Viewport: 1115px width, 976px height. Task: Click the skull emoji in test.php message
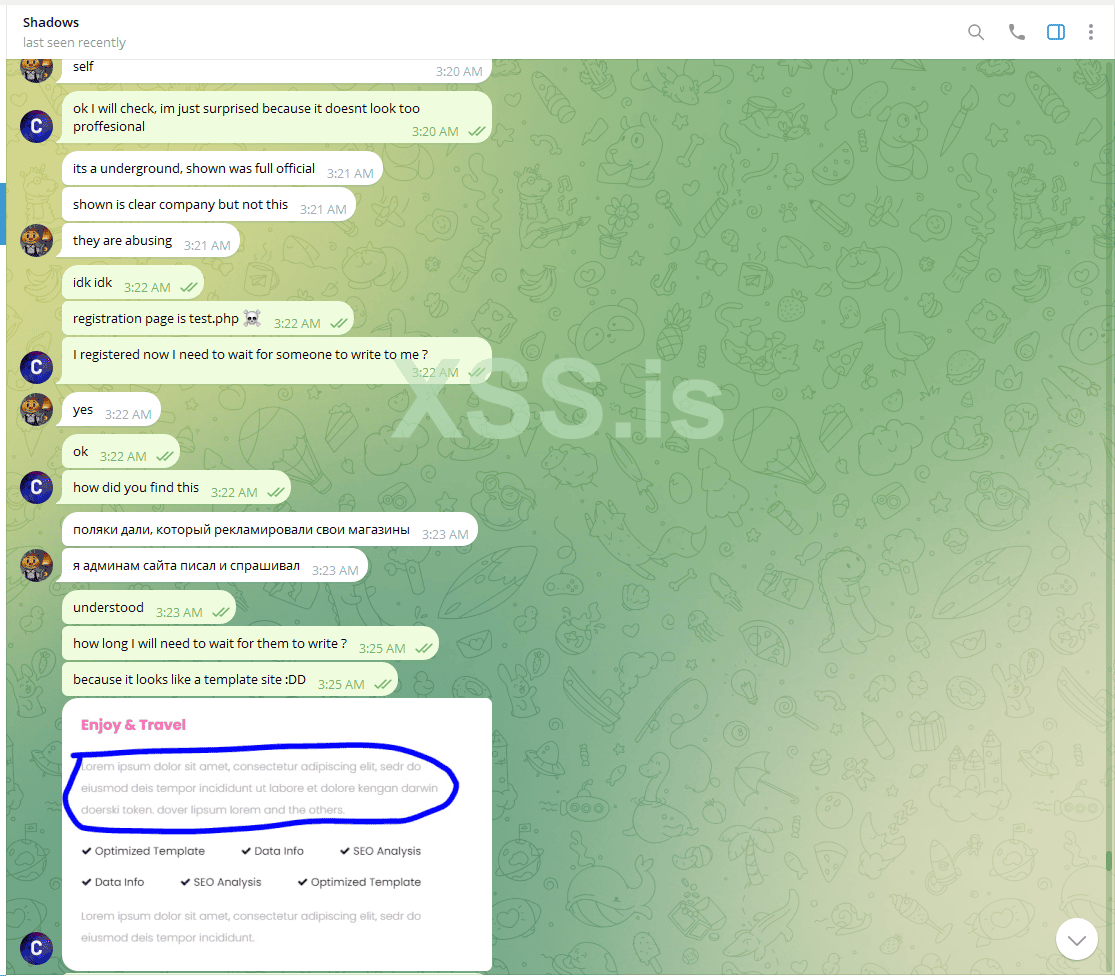pos(252,318)
